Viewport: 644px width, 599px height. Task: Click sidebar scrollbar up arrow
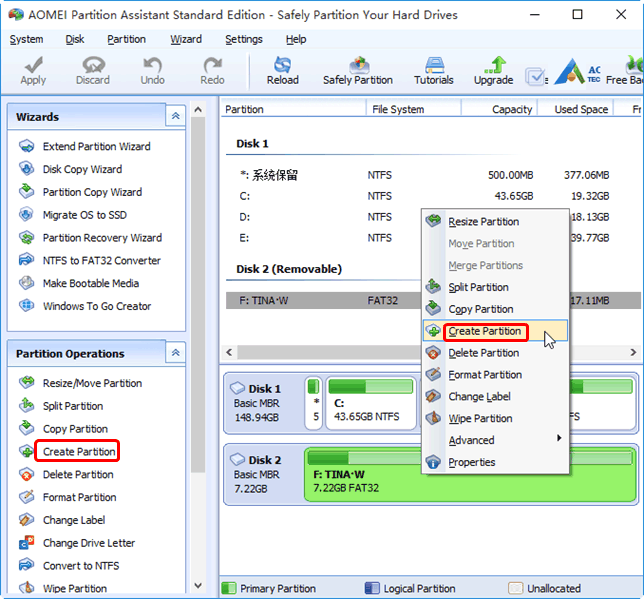[198, 110]
